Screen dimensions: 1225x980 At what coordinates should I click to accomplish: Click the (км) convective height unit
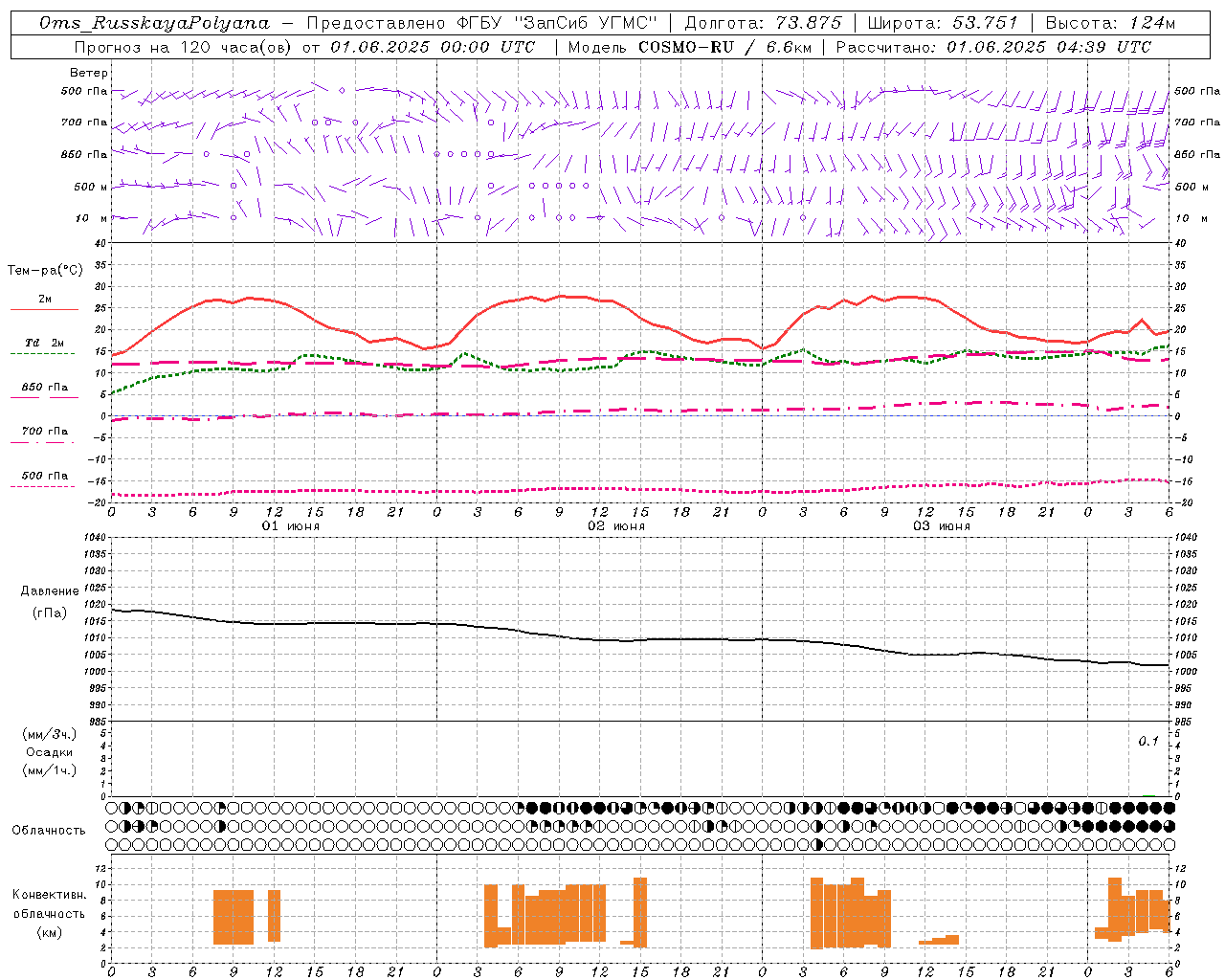(x=50, y=932)
